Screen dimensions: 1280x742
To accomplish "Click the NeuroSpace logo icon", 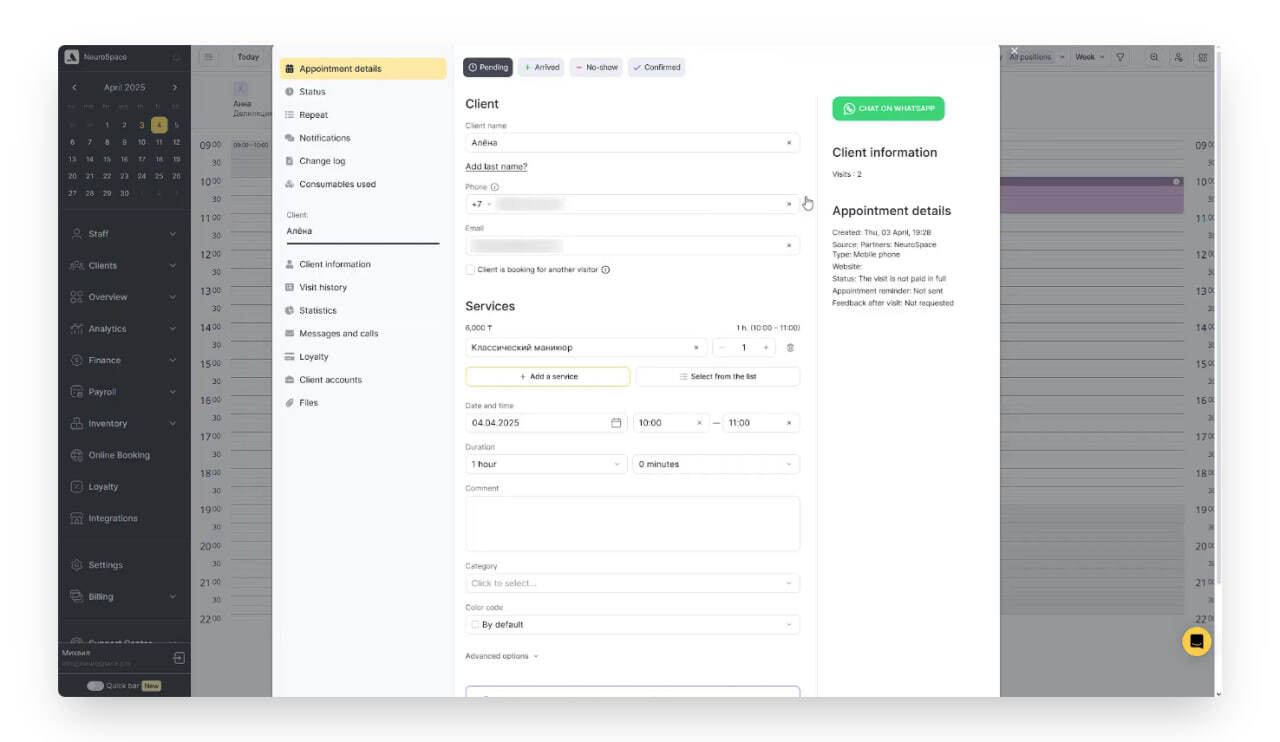I will [x=71, y=57].
